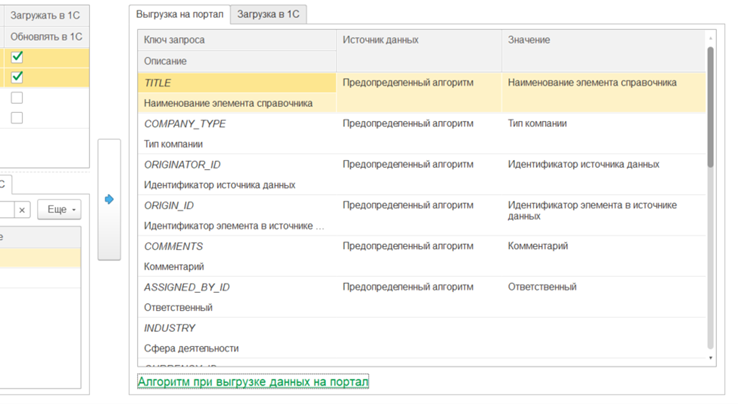Viewport: 738px width, 404px height.
Task: Open the Еще dropdown menu
Action: coord(59,210)
